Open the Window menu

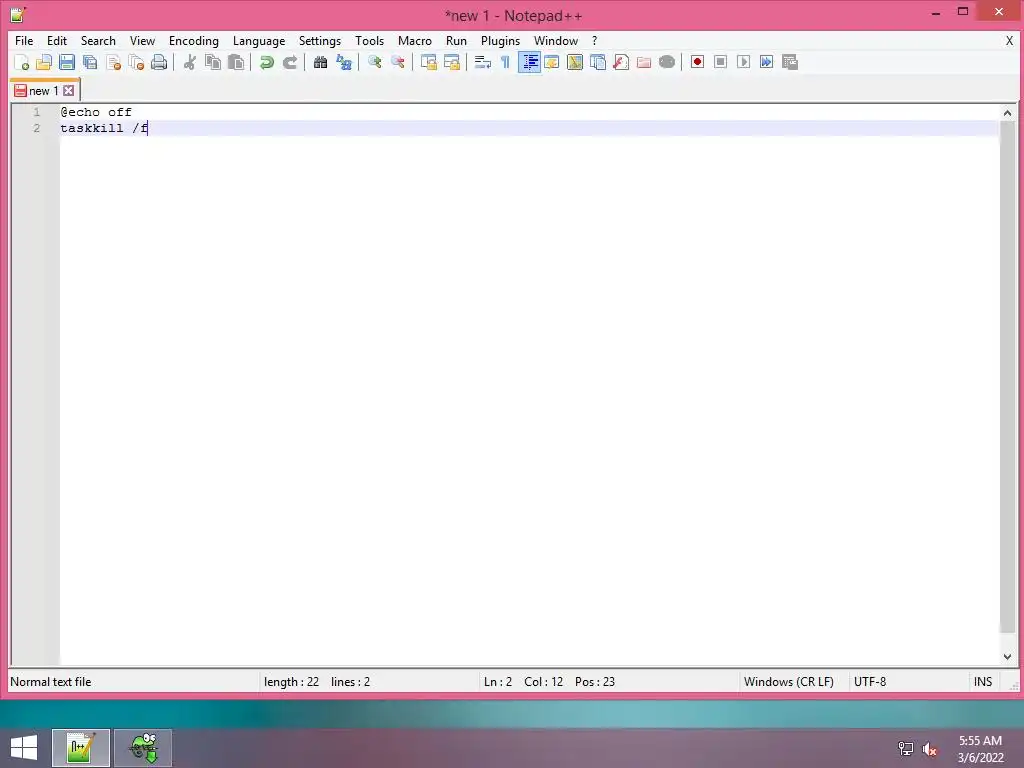click(556, 40)
